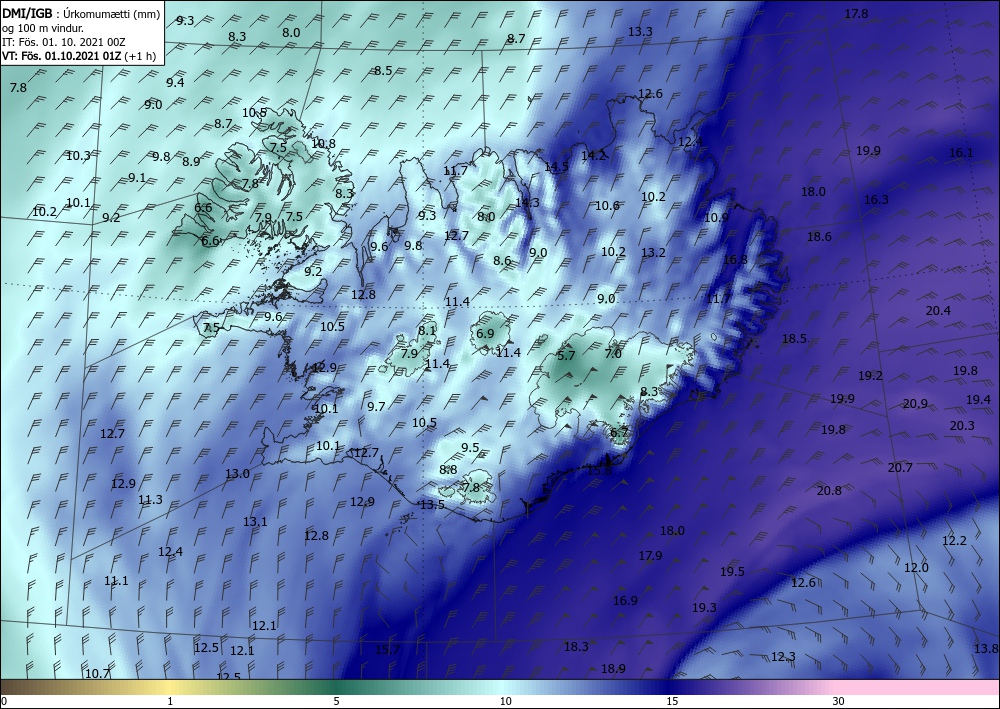1000x709 pixels.
Task: Click the 9.5 value on the map
Action: (470, 448)
